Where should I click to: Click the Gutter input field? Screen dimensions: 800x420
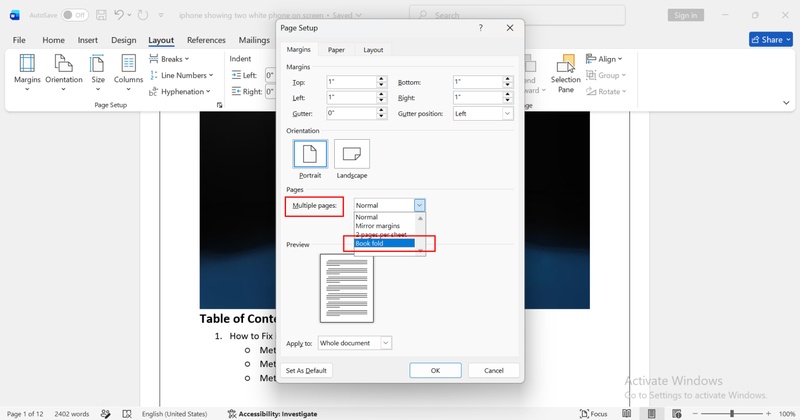352,113
